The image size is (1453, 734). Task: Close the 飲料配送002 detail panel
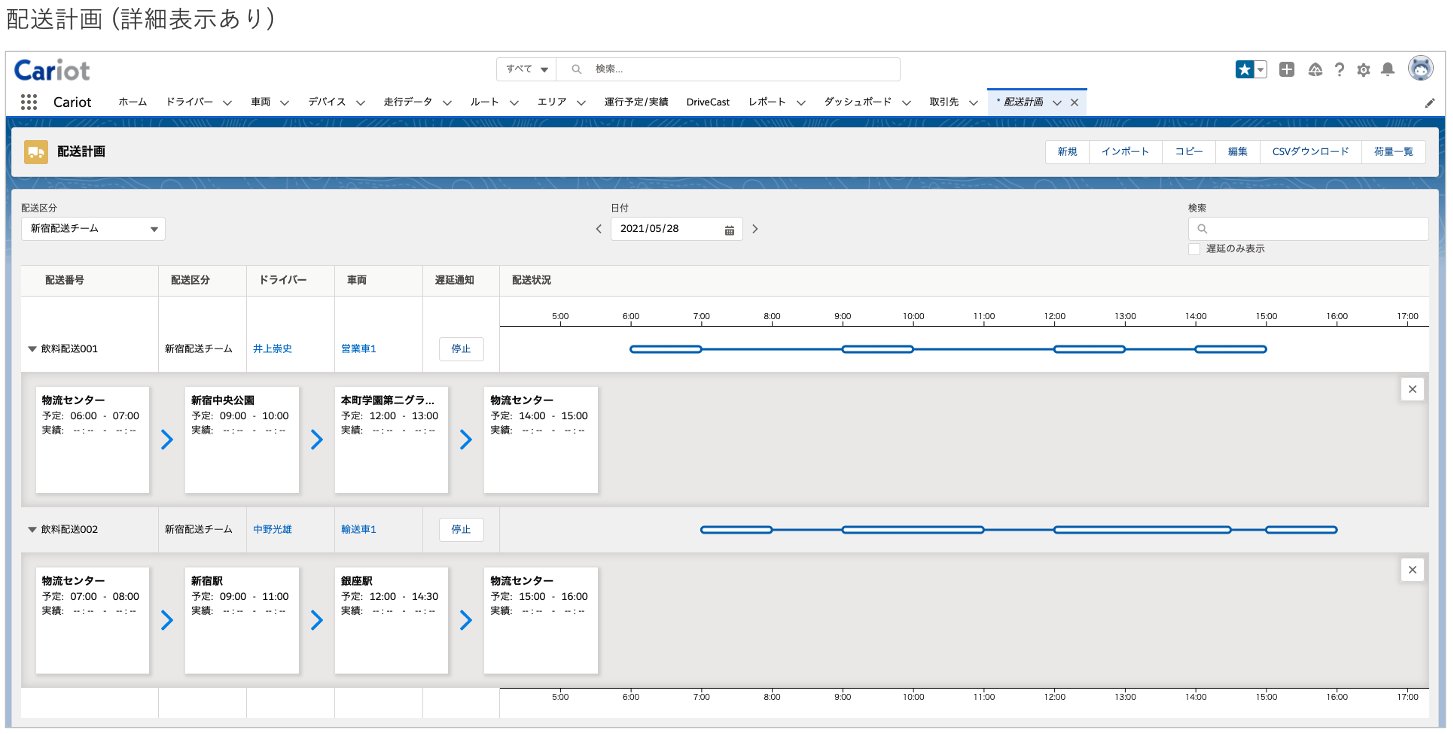click(x=1412, y=570)
